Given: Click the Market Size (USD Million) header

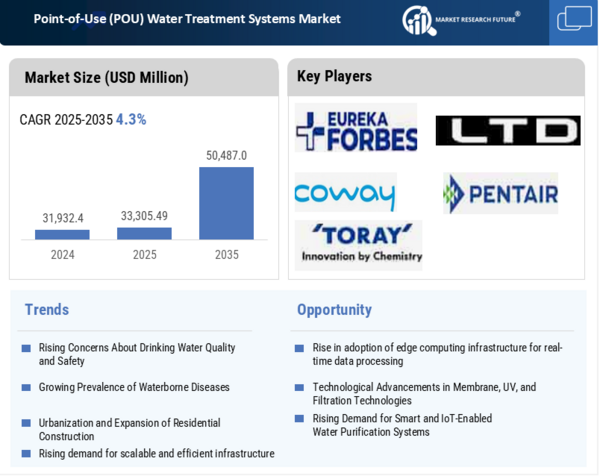Looking at the screenshot, I should click(x=106, y=77).
